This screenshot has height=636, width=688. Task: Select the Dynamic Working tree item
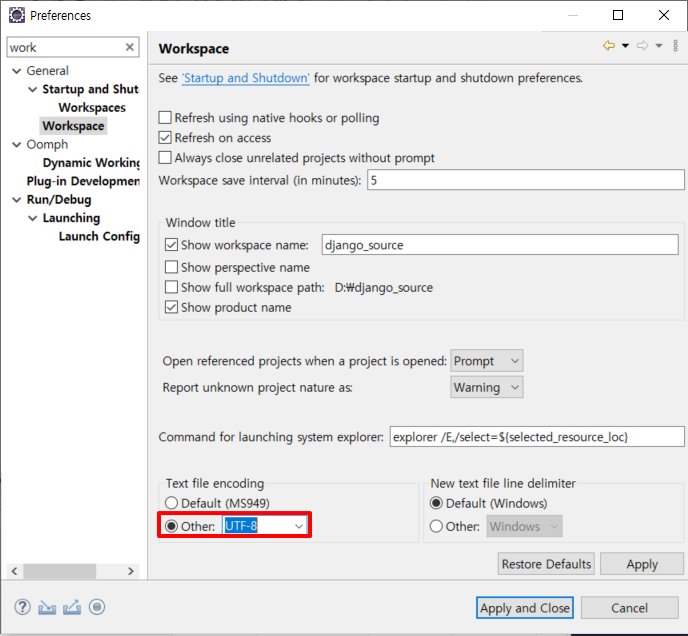click(x=91, y=163)
